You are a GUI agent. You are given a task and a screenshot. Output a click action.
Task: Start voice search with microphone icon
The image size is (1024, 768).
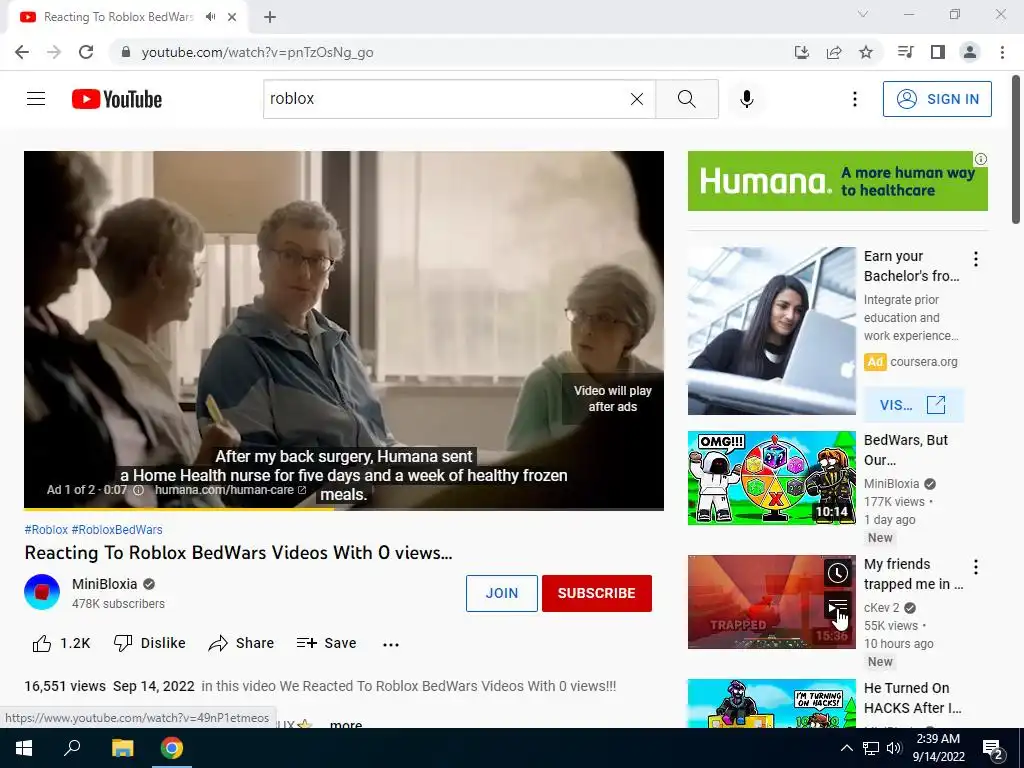tap(746, 99)
